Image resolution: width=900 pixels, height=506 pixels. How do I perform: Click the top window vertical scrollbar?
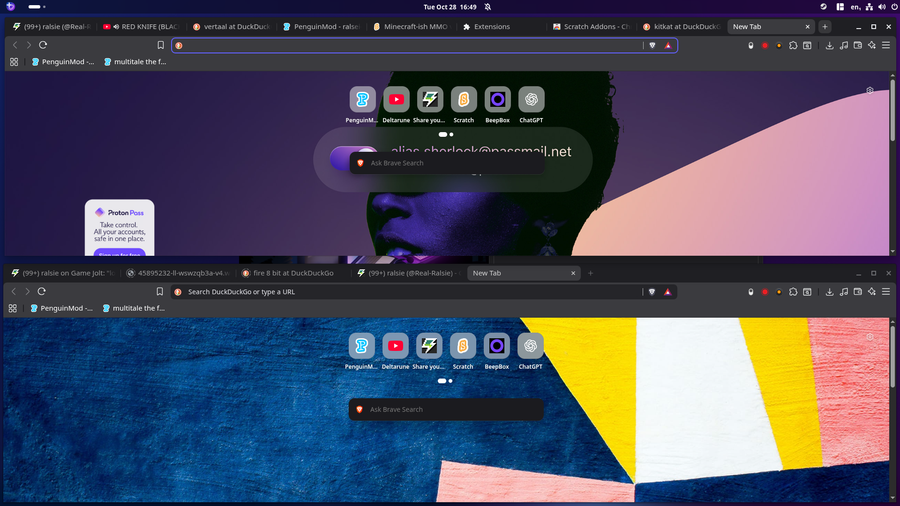point(892,109)
